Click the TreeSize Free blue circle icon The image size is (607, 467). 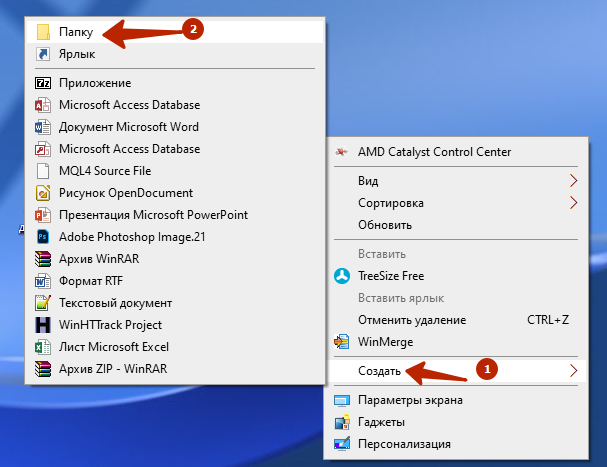click(342, 276)
